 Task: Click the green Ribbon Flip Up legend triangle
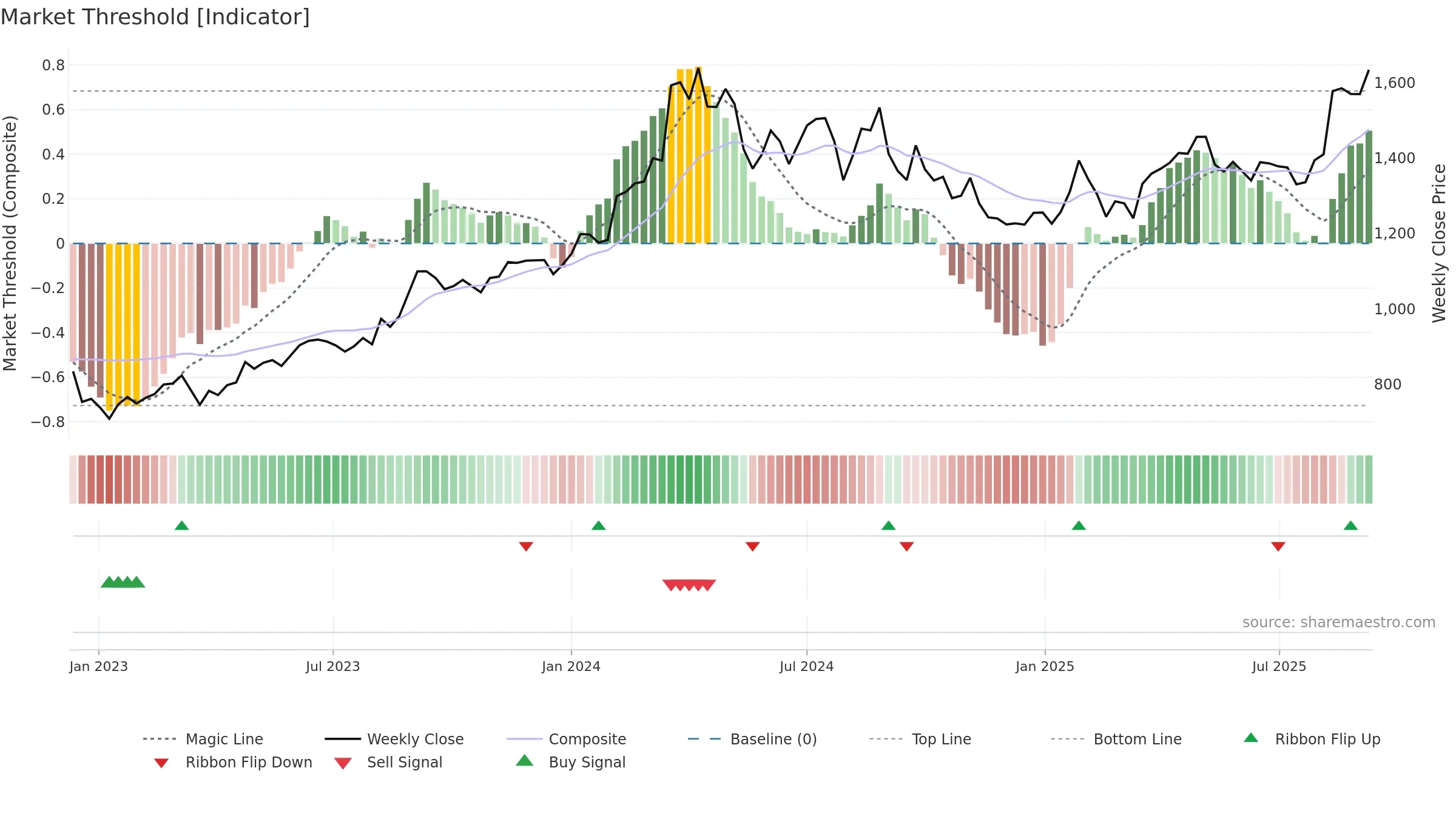(1251, 738)
